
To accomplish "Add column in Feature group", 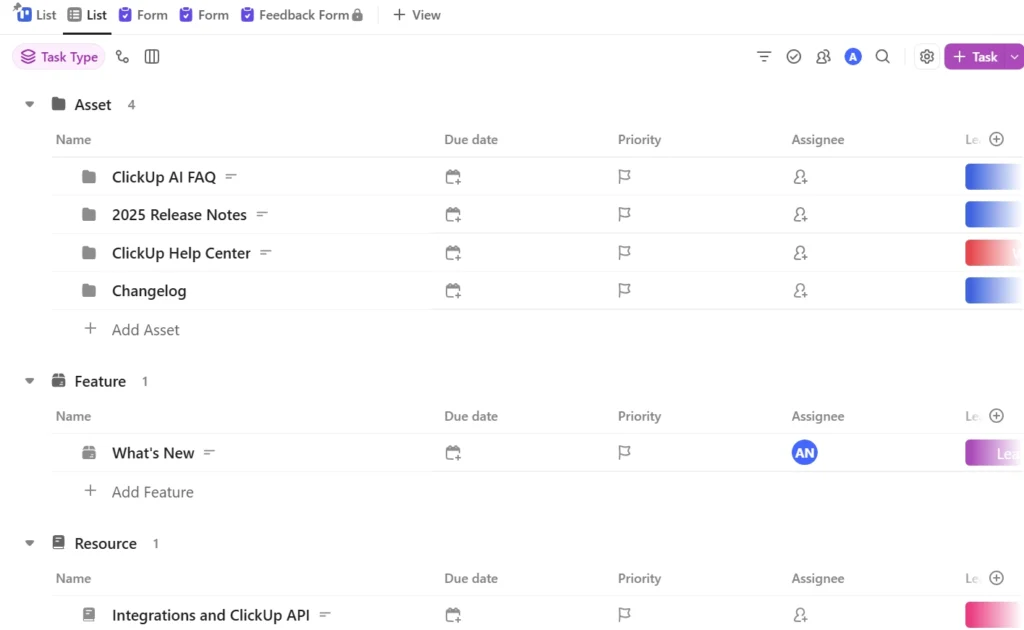I will [x=996, y=416].
